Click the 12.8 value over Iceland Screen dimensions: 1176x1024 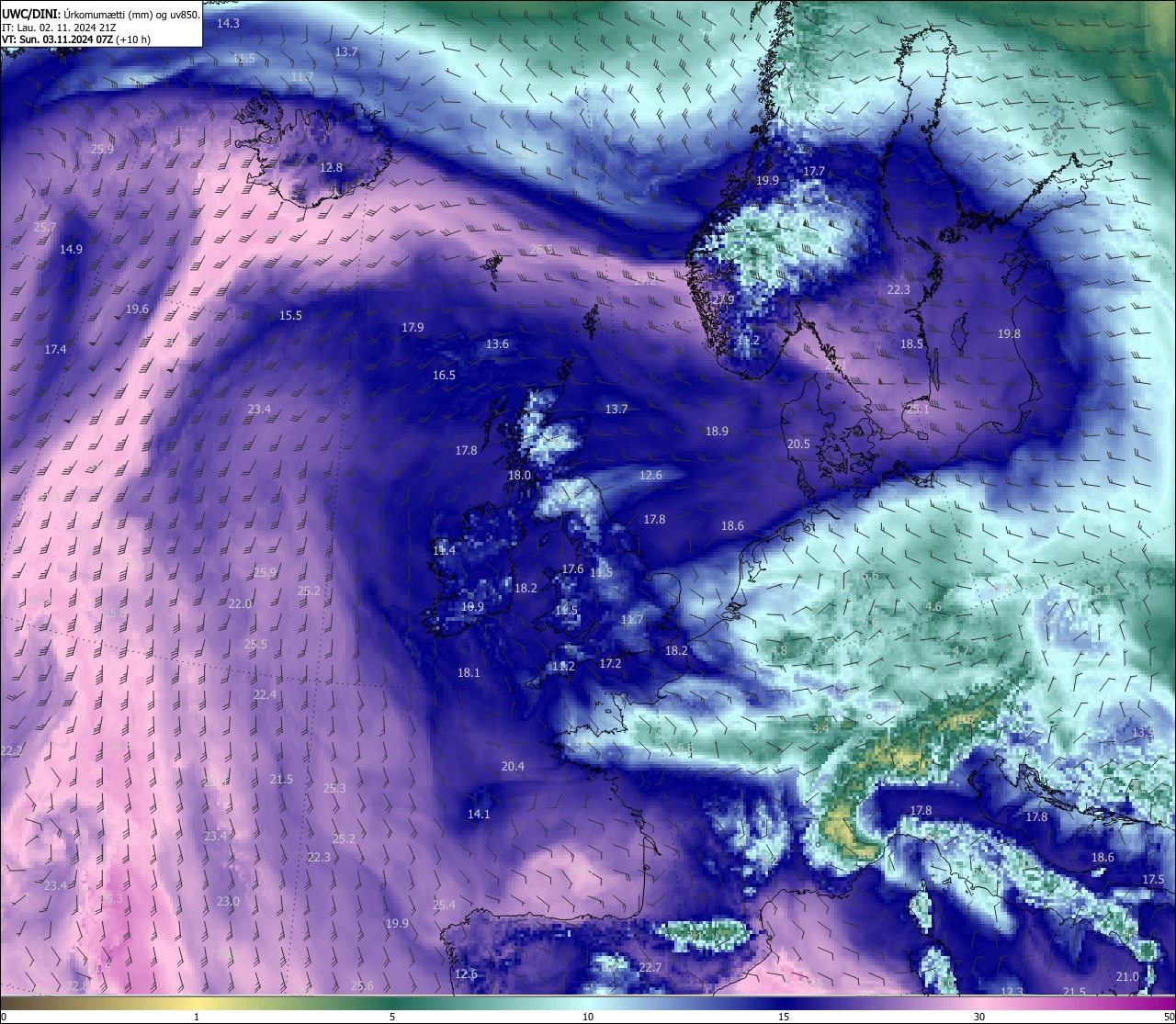331,167
